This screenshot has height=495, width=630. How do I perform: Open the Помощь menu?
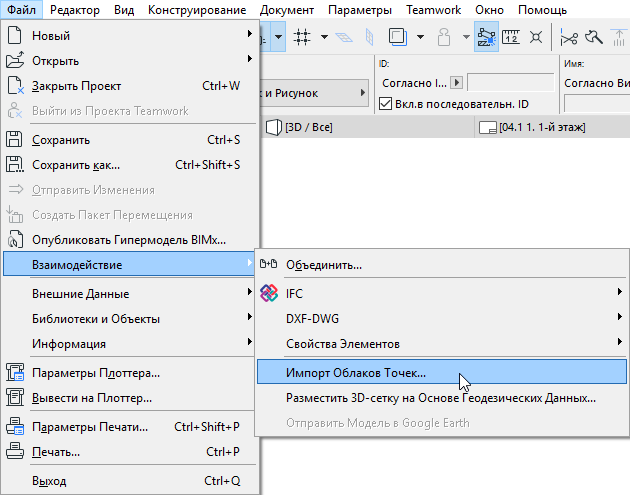point(542,9)
